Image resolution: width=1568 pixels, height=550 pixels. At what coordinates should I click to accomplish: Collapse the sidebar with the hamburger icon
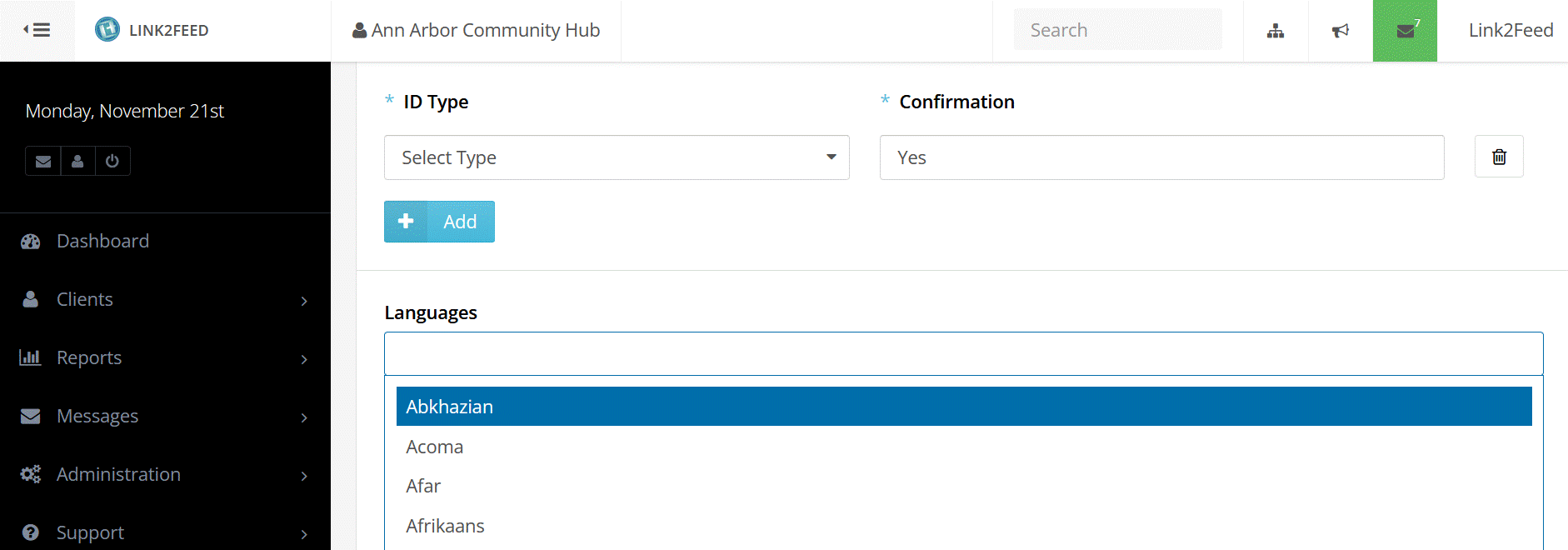click(x=37, y=30)
